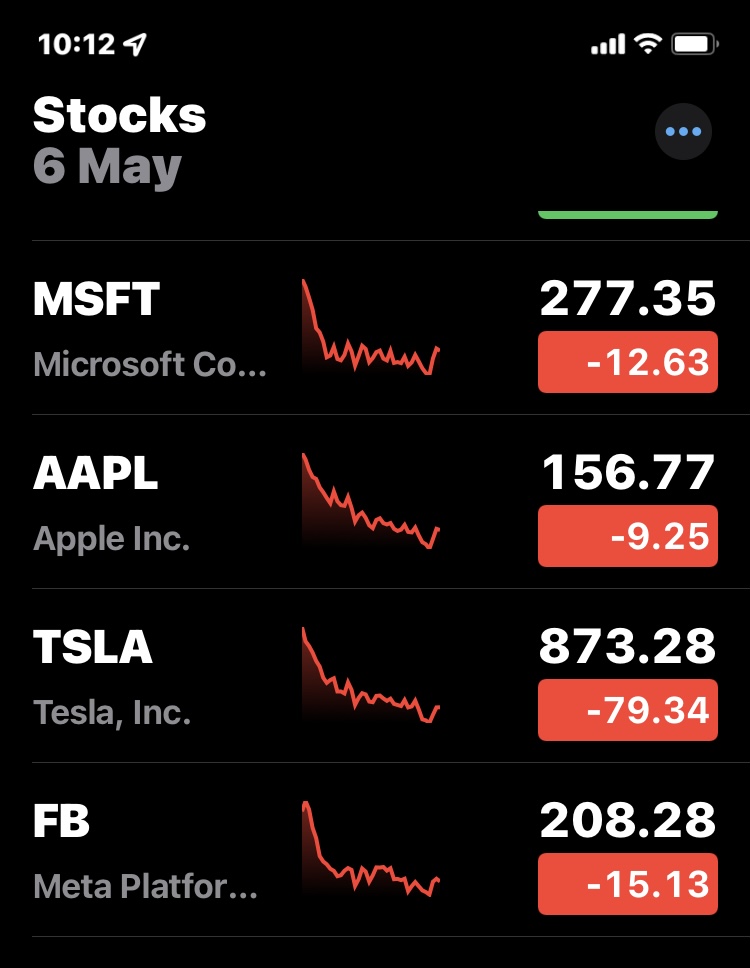Open the FB sparkline chart

click(370, 849)
